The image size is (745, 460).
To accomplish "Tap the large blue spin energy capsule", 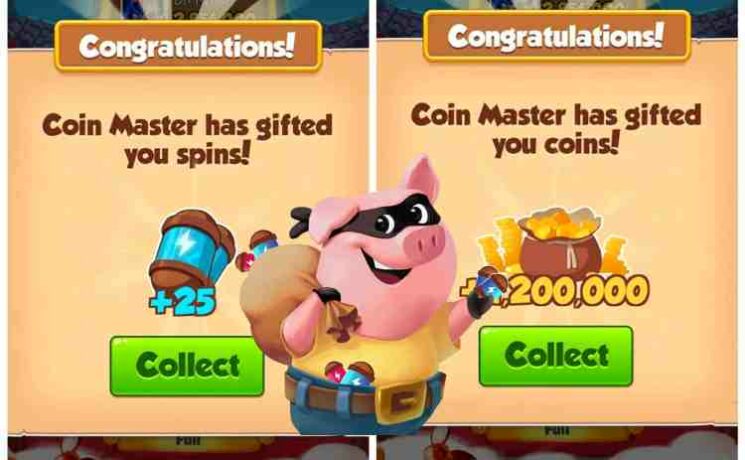I will point(190,251).
